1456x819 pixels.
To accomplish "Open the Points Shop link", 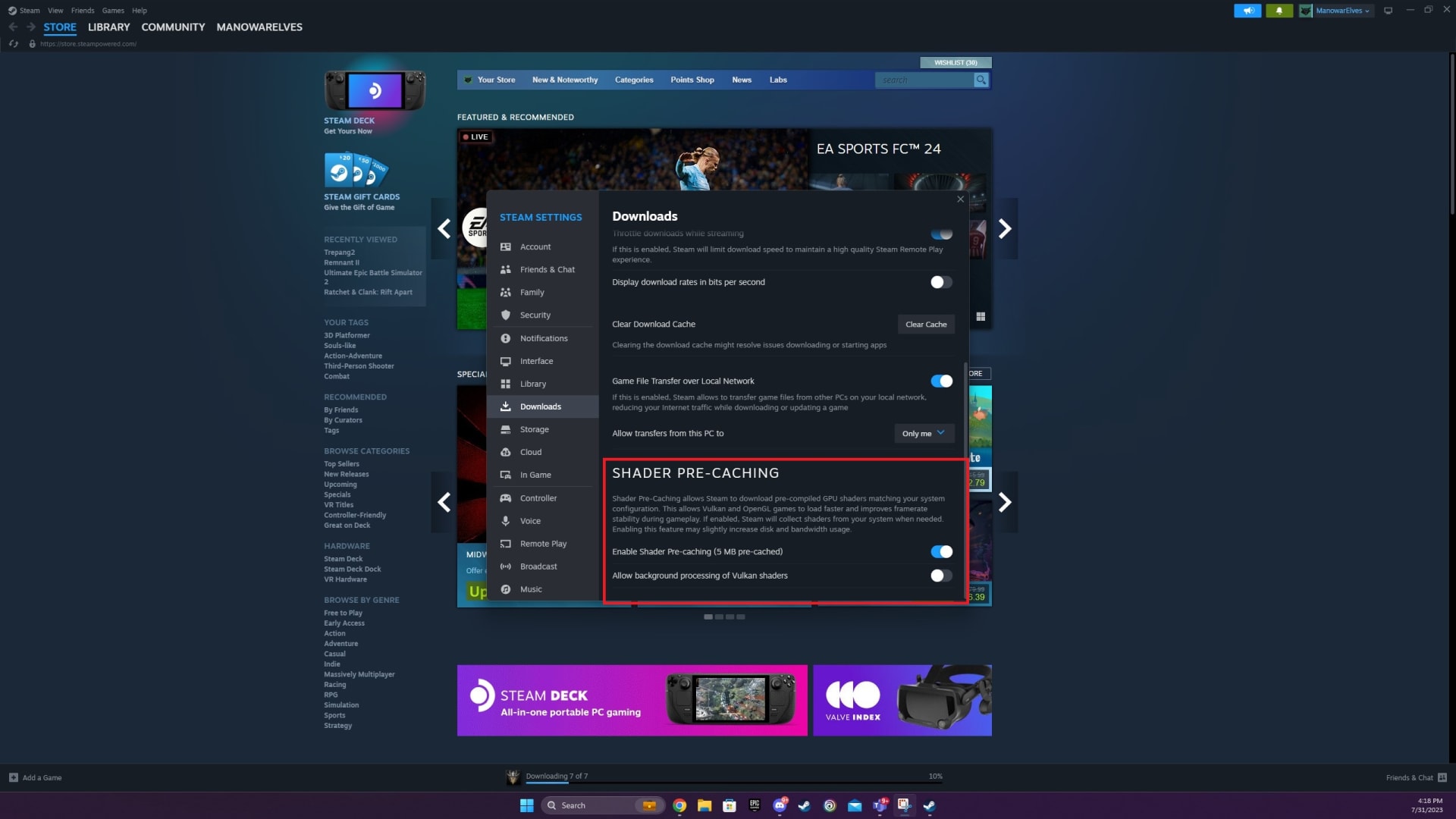I will click(692, 80).
